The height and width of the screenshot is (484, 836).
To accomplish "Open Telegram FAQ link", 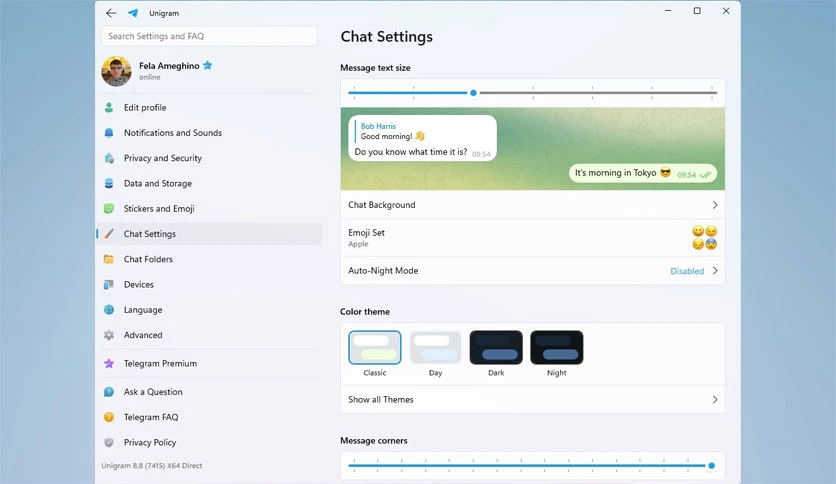I will [x=210, y=417].
